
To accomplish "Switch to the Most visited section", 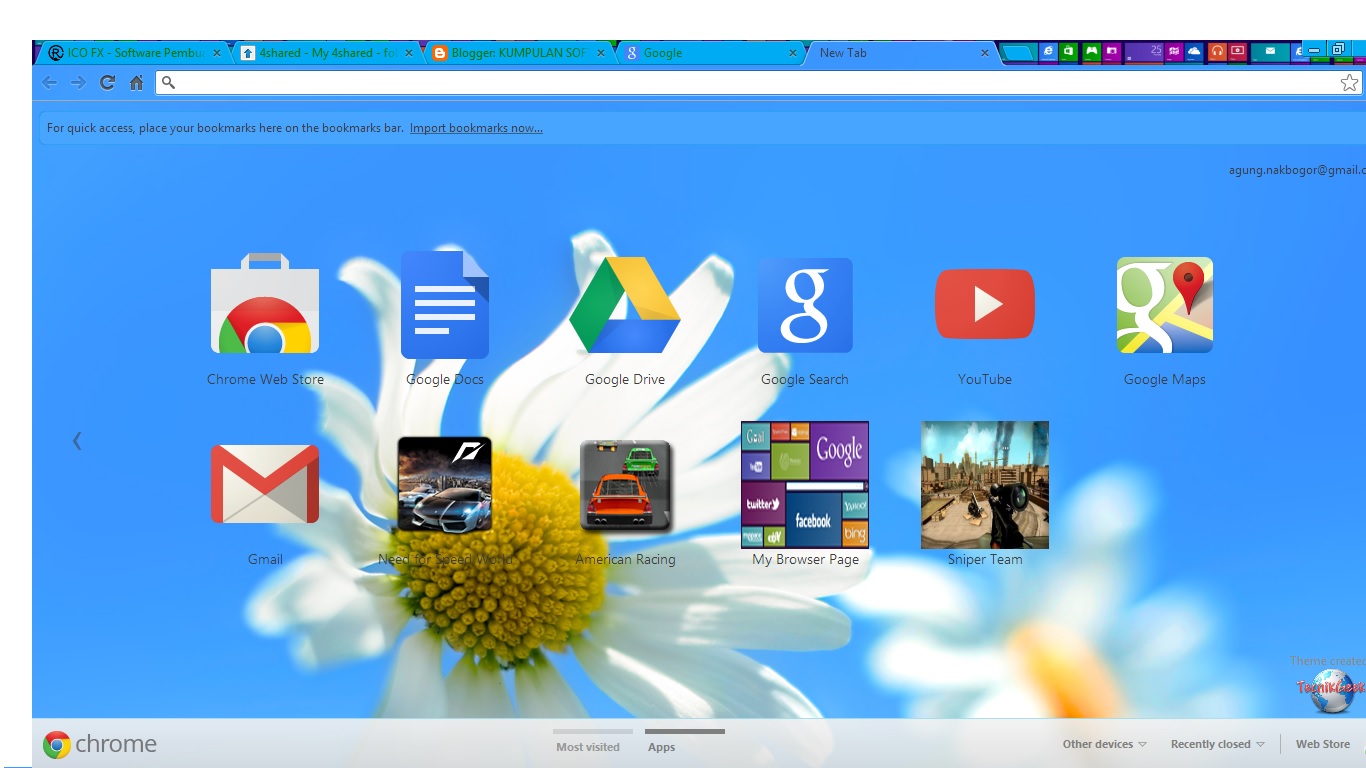I will coord(588,747).
